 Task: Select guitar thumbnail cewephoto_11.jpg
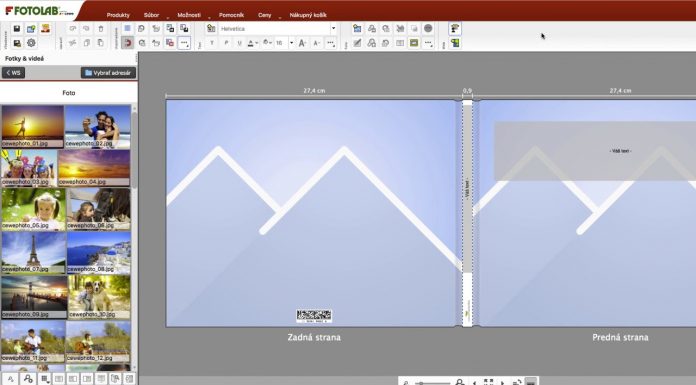coord(33,341)
